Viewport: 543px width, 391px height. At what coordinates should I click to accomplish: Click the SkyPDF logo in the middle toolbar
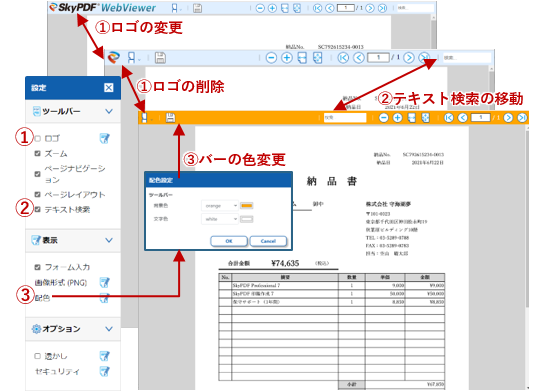coord(114,57)
